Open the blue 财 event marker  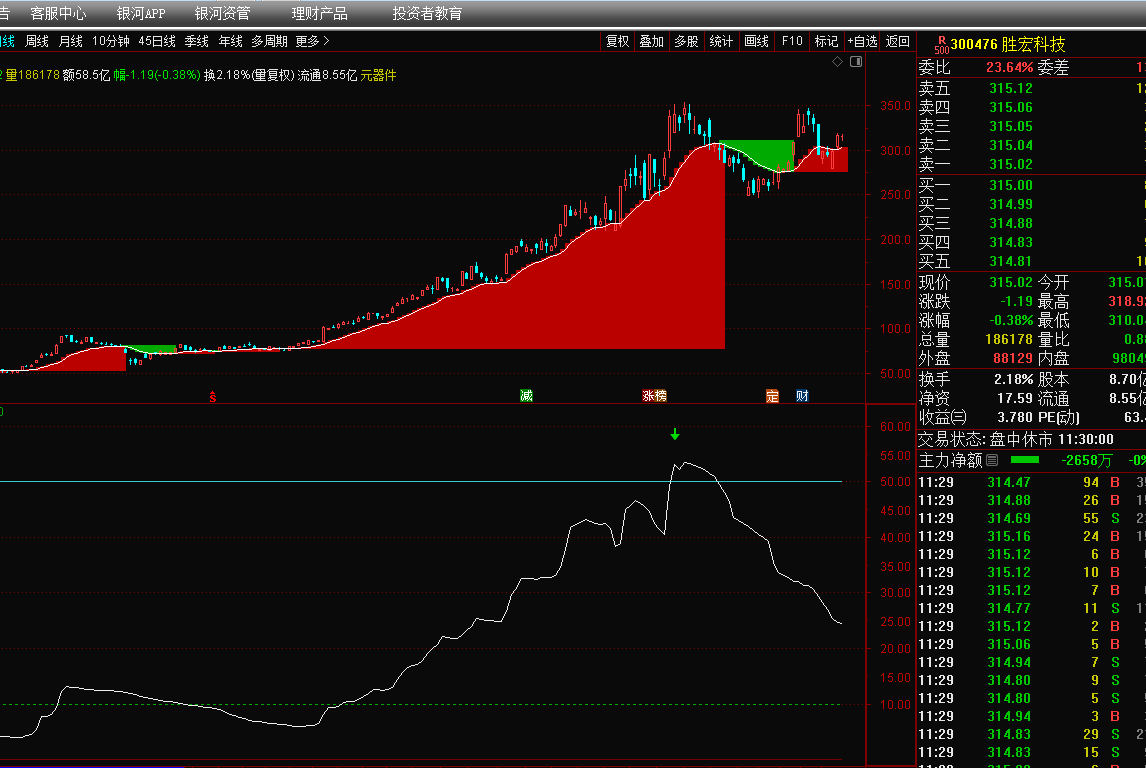(x=802, y=395)
